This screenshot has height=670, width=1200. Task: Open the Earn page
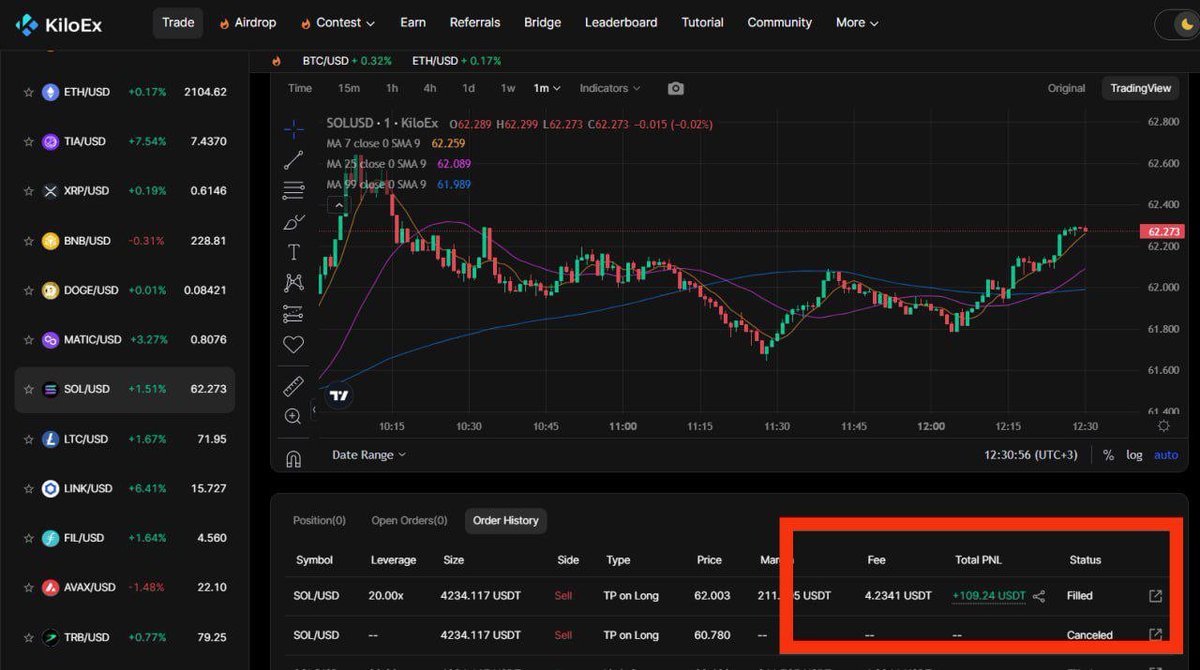pyautogui.click(x=413, y=23)
